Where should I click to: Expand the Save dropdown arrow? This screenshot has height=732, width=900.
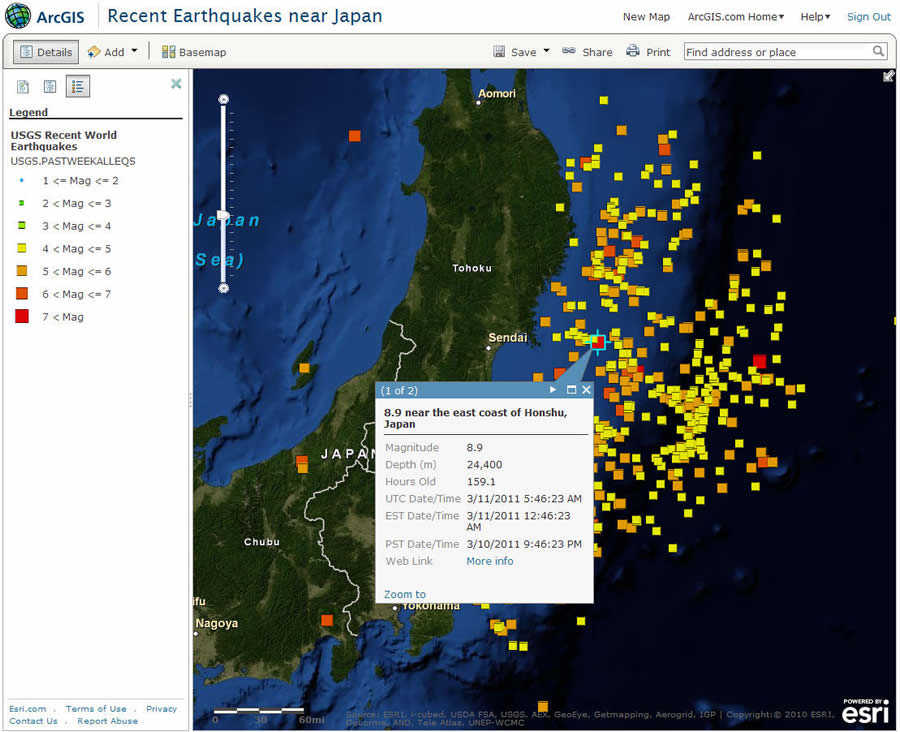[x=545, y=51]
